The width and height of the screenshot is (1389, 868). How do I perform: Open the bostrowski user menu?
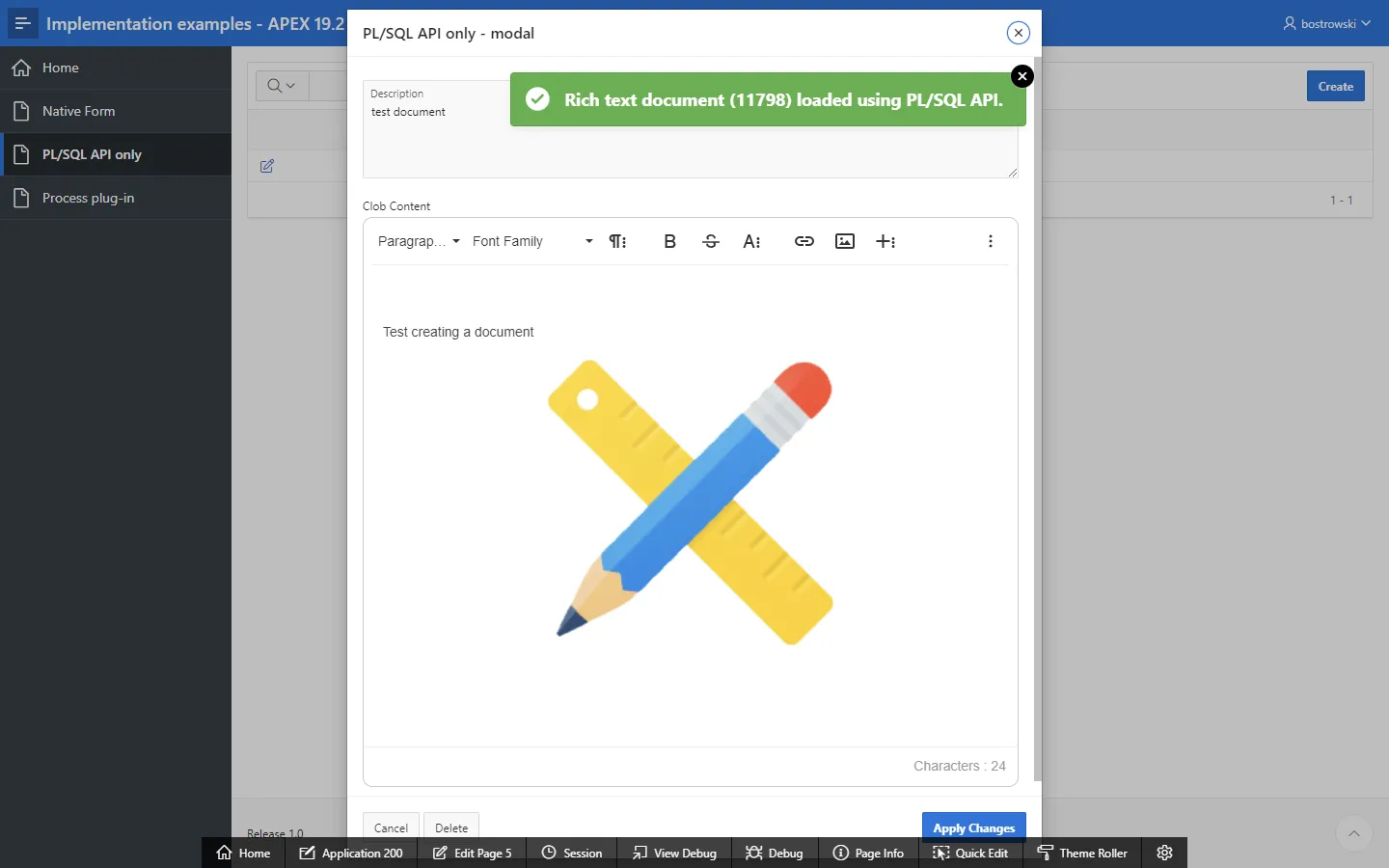pyautogui.click(x=1326, y=23)
